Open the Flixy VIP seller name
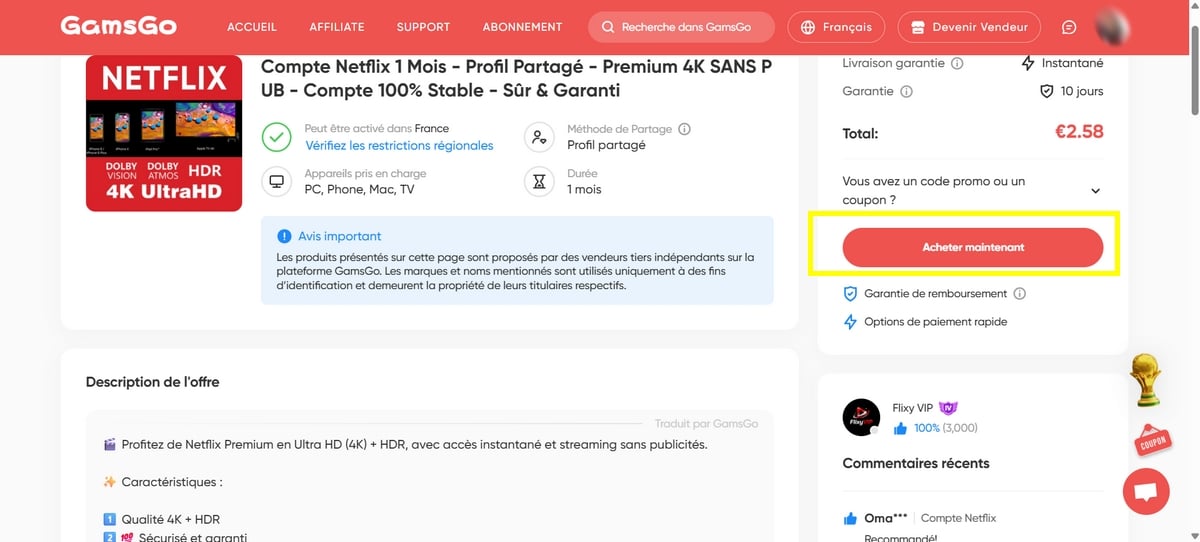1200x542 pixels. coord(912,408)
